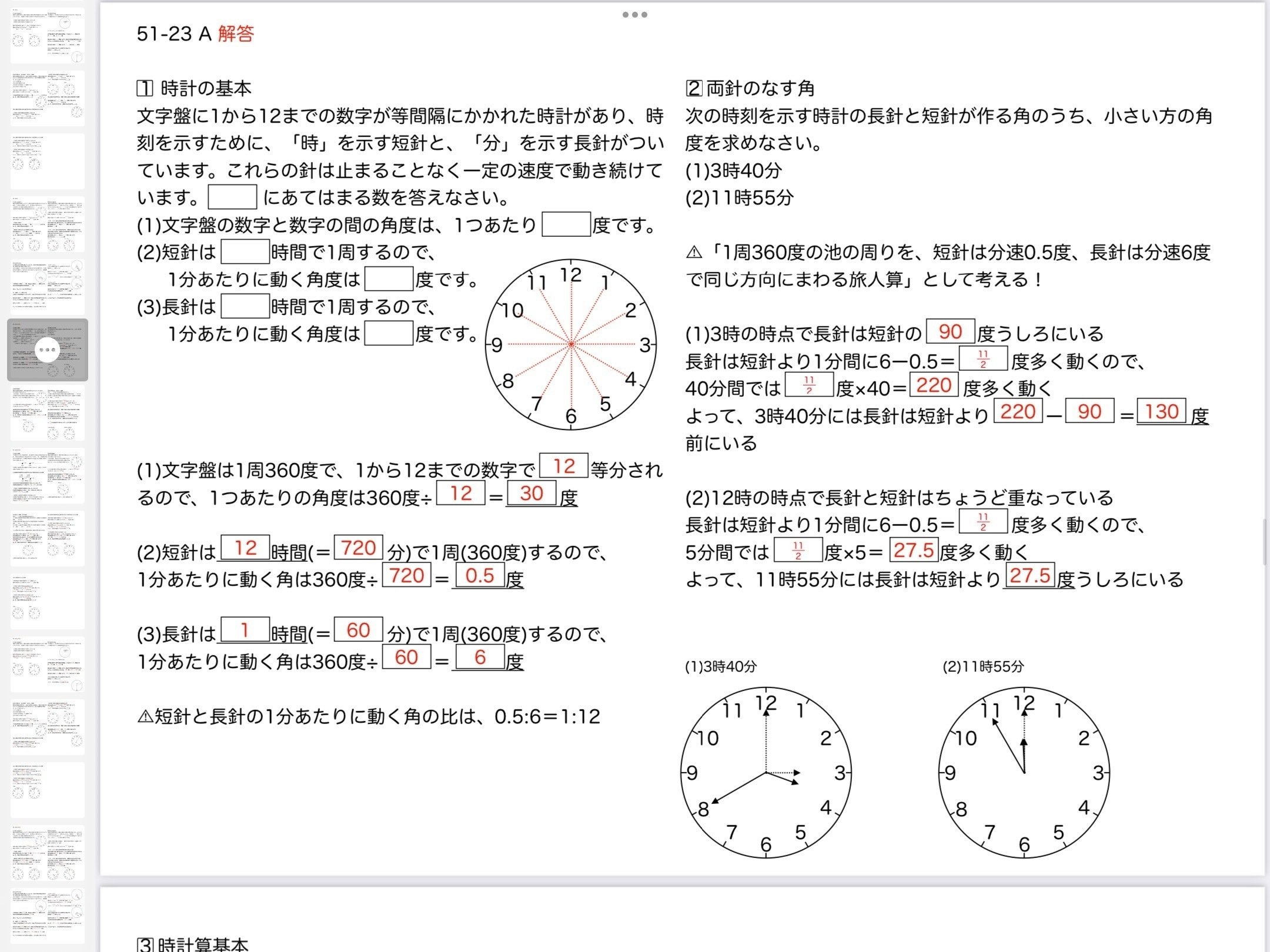Viewport: 1270px width, 952px height.
Task: Select the first page thumbnail in the sidebar
Action: [48, 35]
